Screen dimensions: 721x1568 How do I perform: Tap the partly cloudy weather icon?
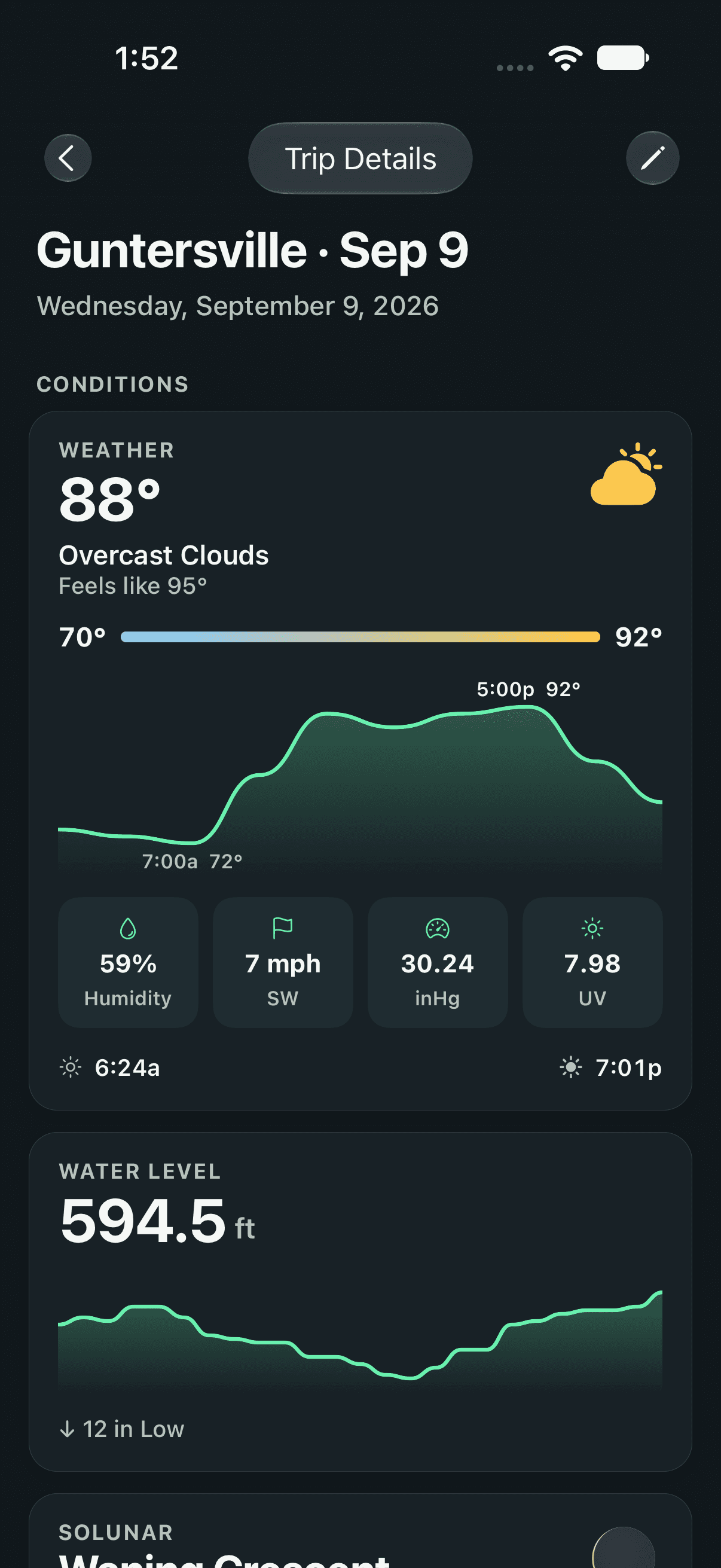pos(626,474)
